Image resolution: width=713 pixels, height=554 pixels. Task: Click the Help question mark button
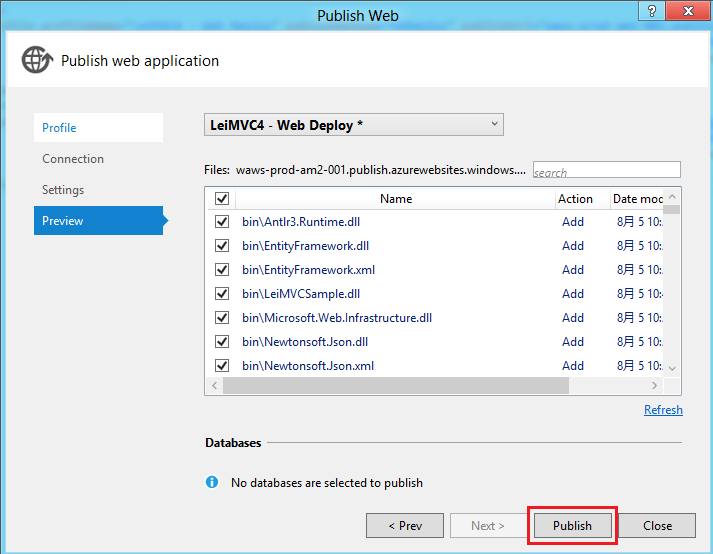coord(652,11)
